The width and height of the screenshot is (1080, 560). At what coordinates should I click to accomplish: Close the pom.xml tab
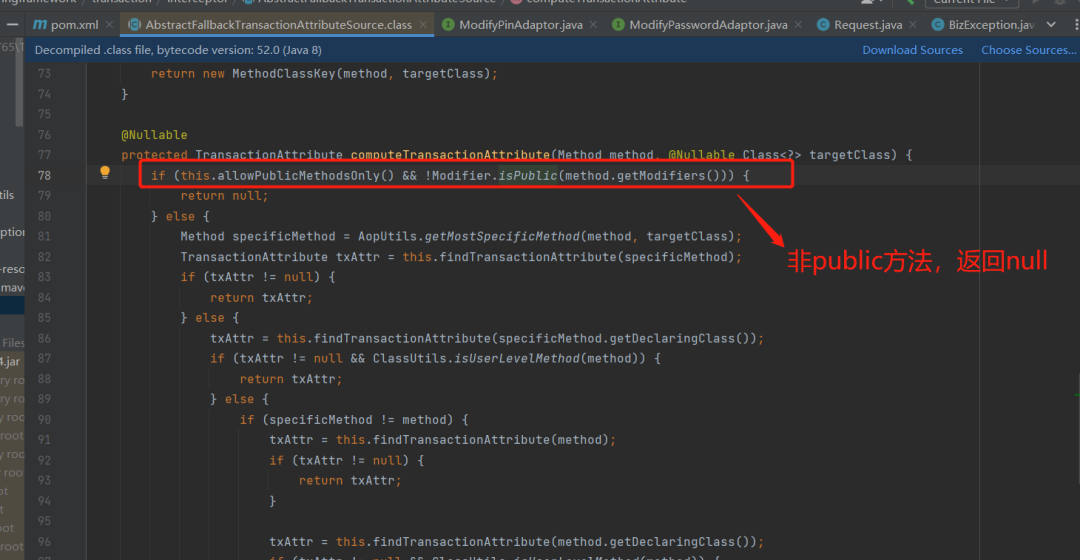[x=110, y=25]
